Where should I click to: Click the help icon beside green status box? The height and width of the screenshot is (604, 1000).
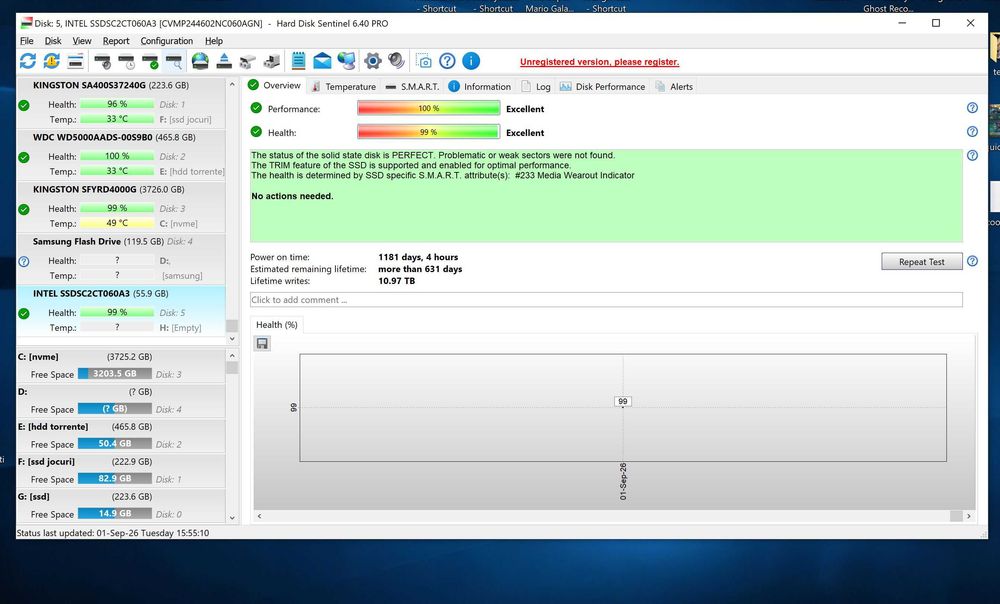coord(972,155)
